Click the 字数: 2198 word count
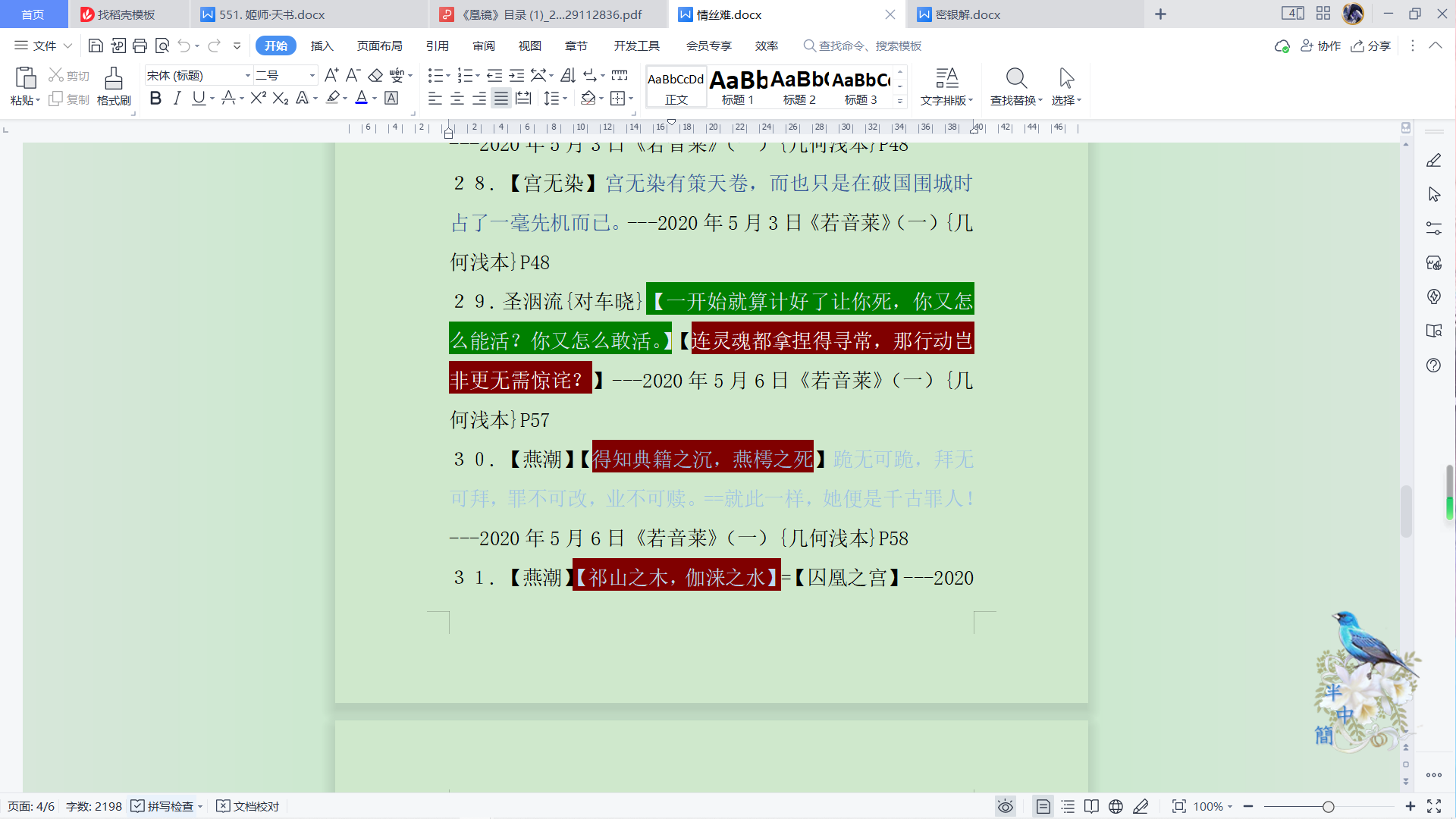 tap(94, 806)
